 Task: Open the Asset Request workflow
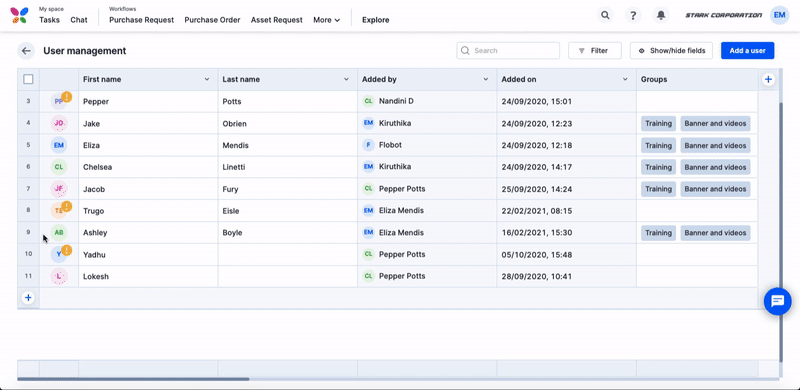tap(277, 20)
